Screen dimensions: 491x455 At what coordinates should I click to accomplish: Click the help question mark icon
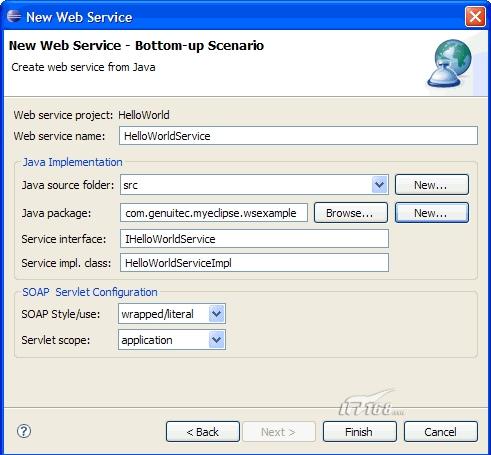point(24,431)
